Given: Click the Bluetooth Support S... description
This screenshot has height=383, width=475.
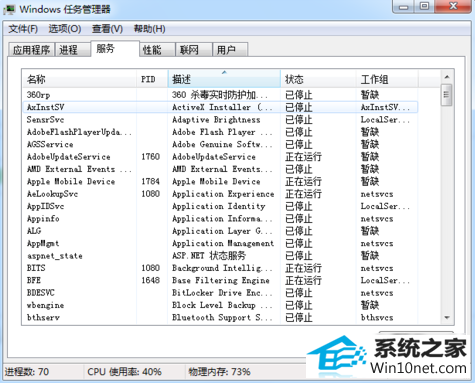Looking at the screenshot, I should [222, 317].
